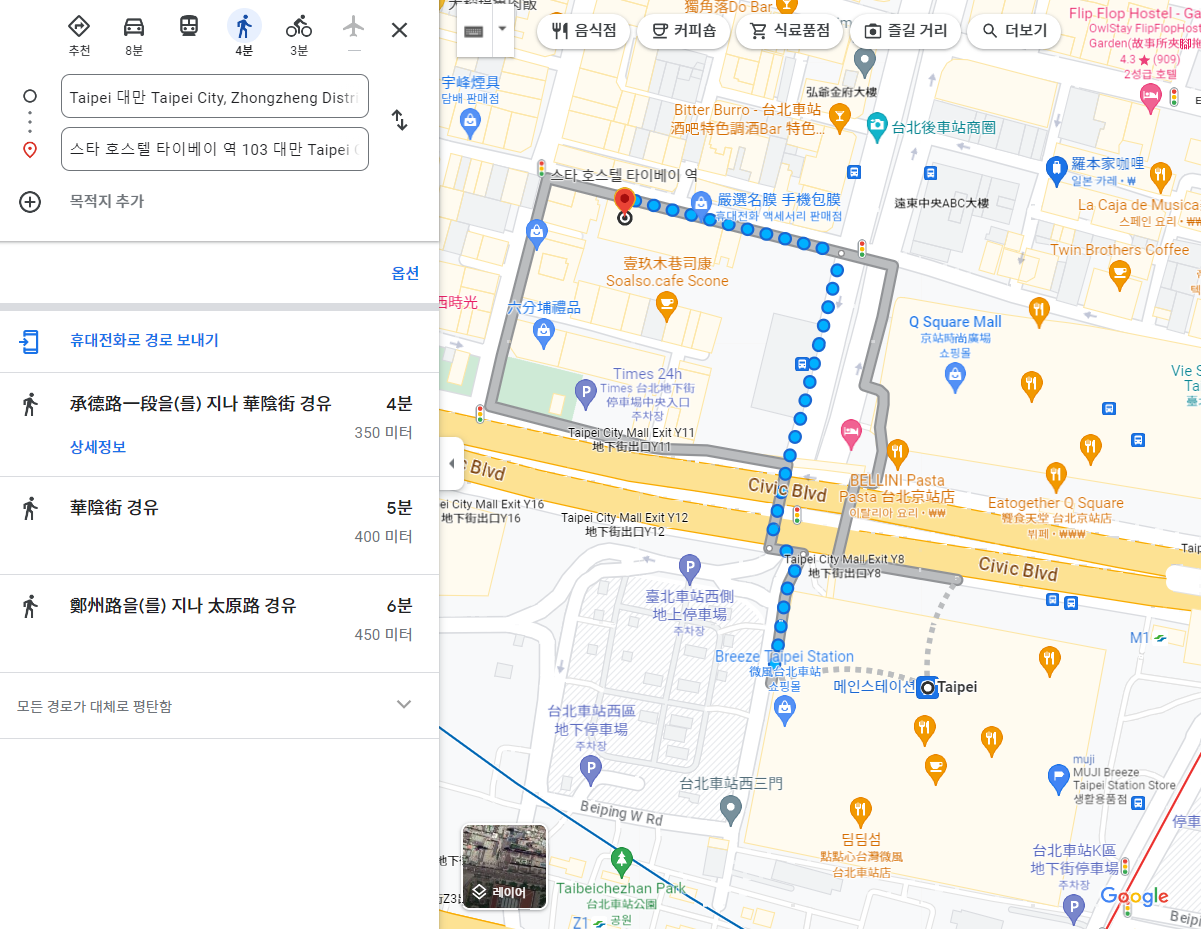Open the 레이어 map layers thumbnail
Viewport: 1201px width, 929px height.
(x=504, y=866)
